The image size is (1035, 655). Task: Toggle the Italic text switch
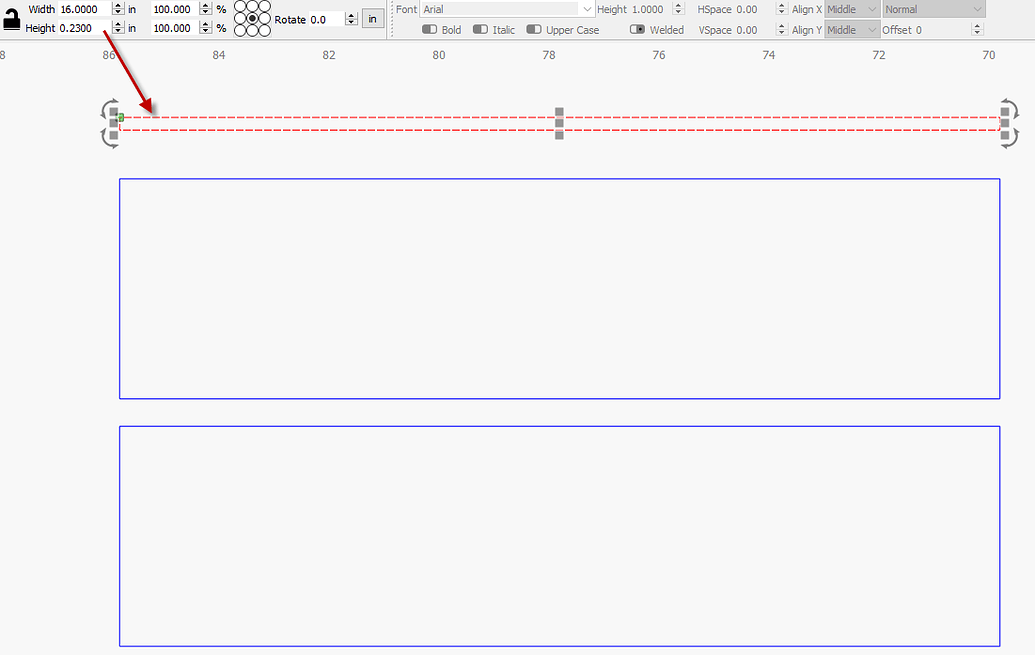pyautogui.click(x=481, y=30)
